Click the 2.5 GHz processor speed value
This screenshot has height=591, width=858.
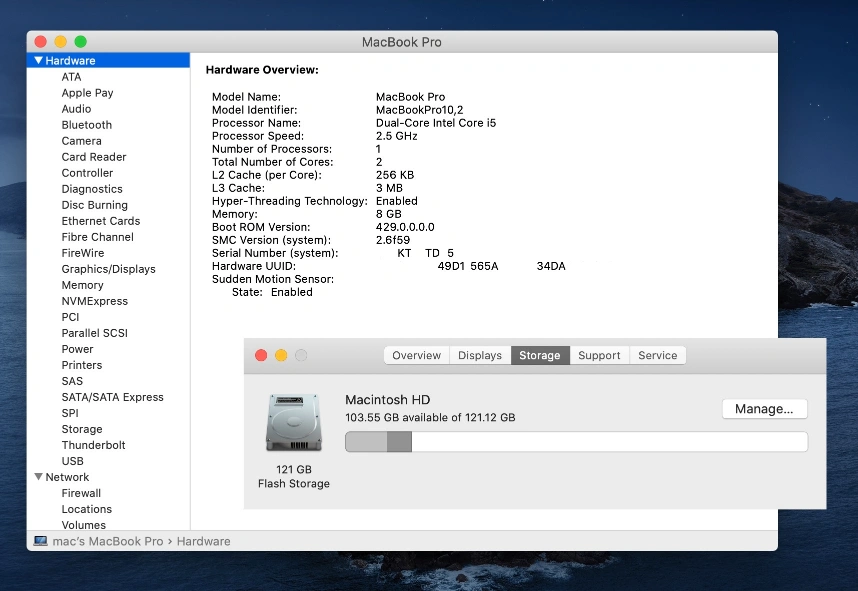tap(397, 136)
